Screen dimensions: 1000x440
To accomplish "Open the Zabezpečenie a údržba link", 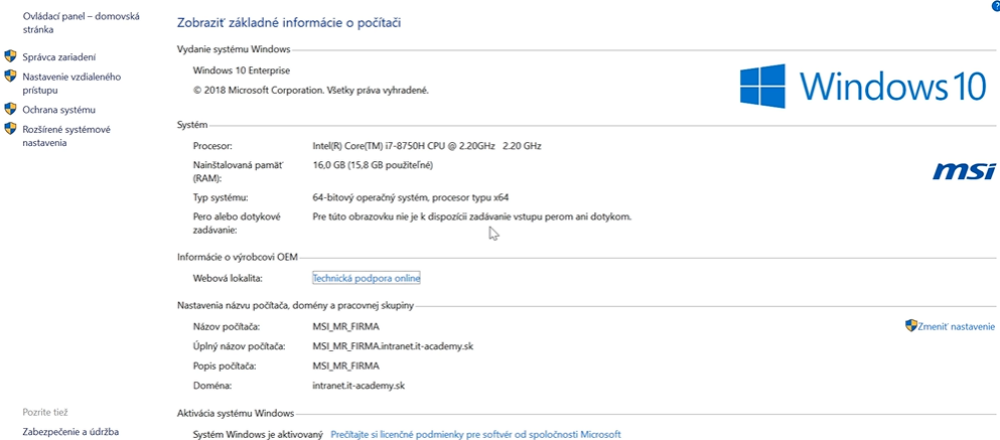I will tap(70, 432).
